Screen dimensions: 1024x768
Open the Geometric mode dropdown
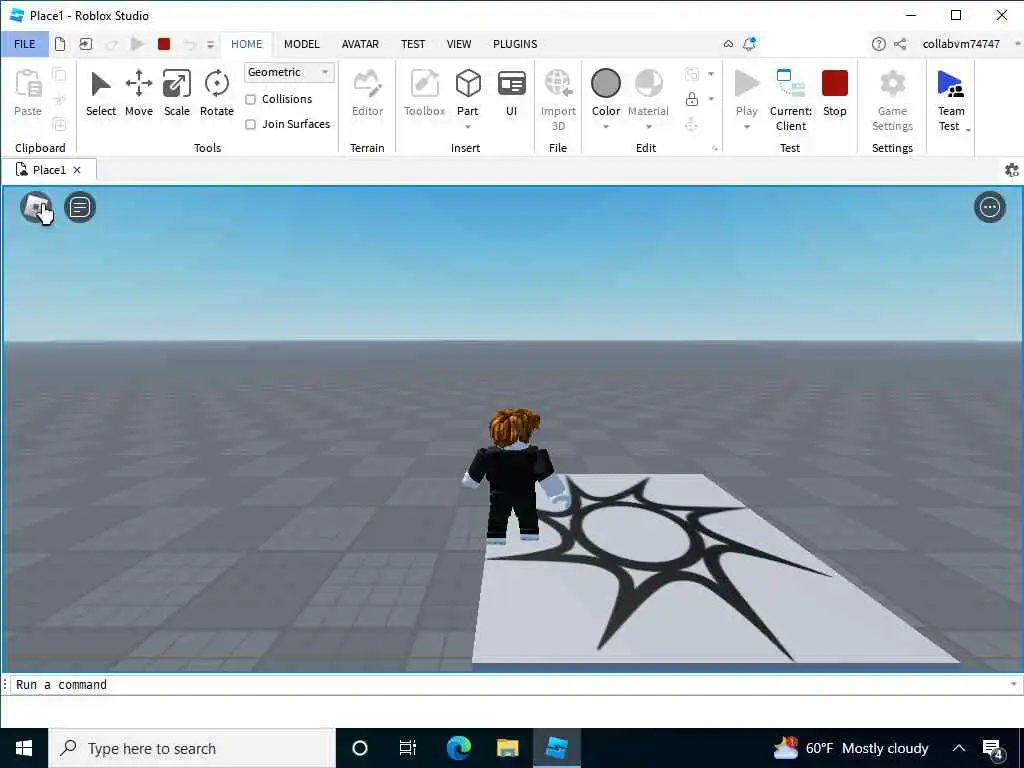pos(289,72)
